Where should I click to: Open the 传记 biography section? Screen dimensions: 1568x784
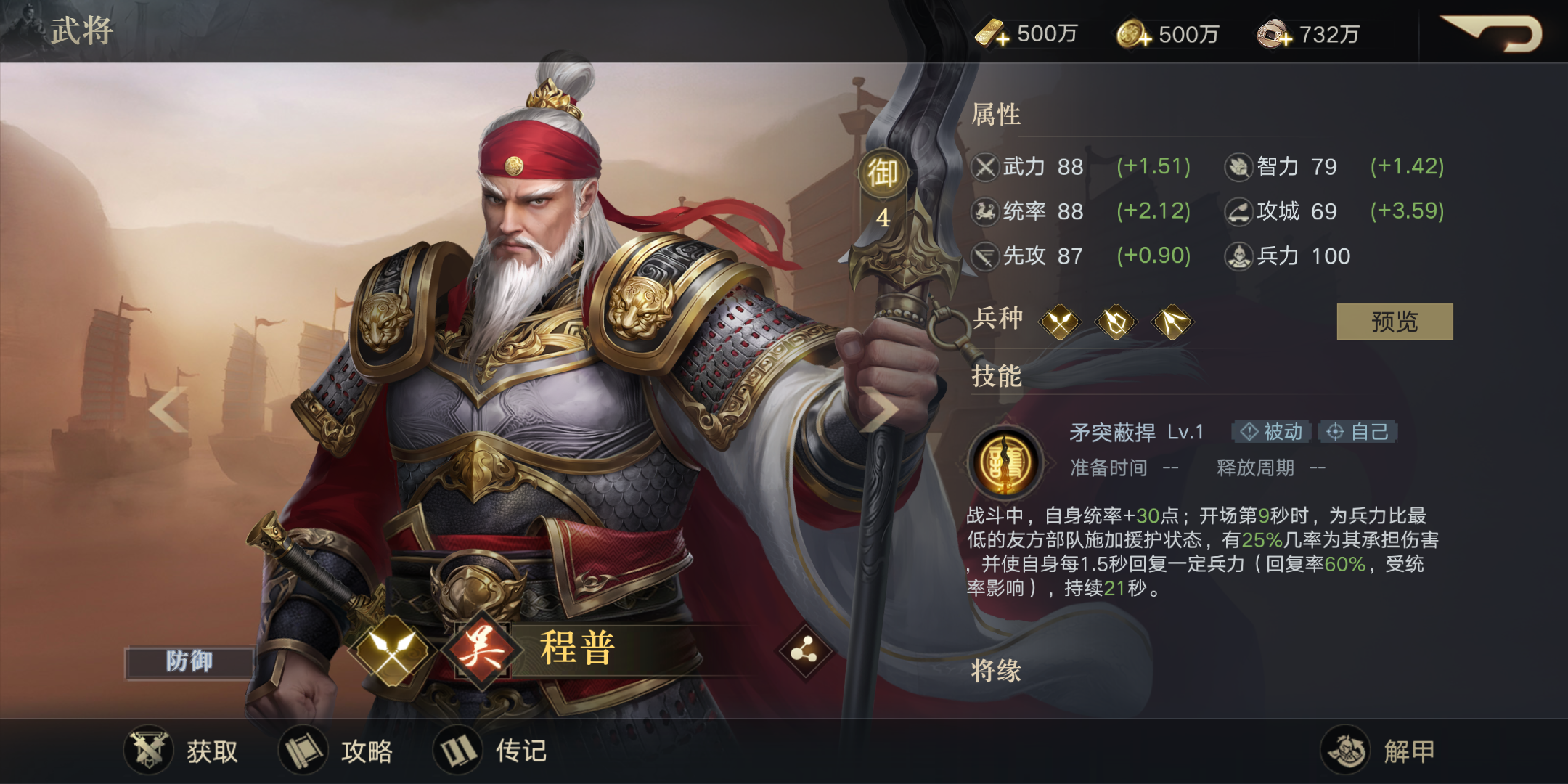click(x=491, y=751)
